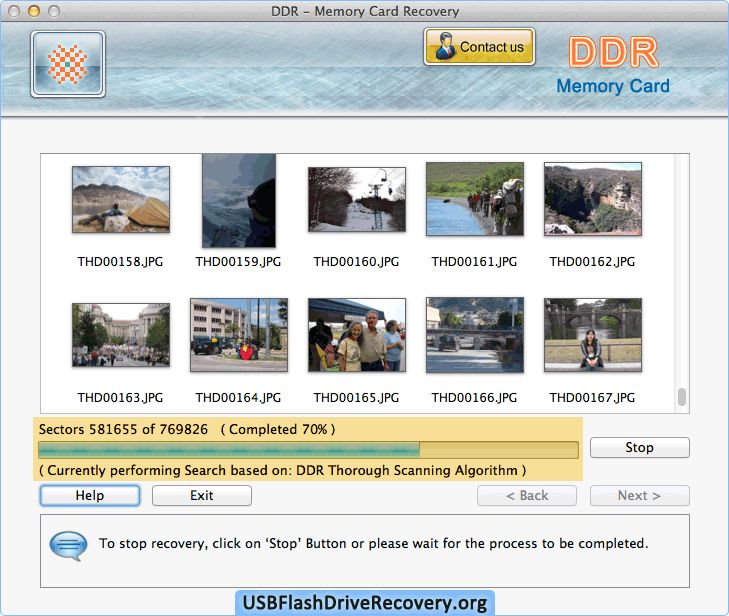Select the THD00160.JPG ski lift photo

357,200
